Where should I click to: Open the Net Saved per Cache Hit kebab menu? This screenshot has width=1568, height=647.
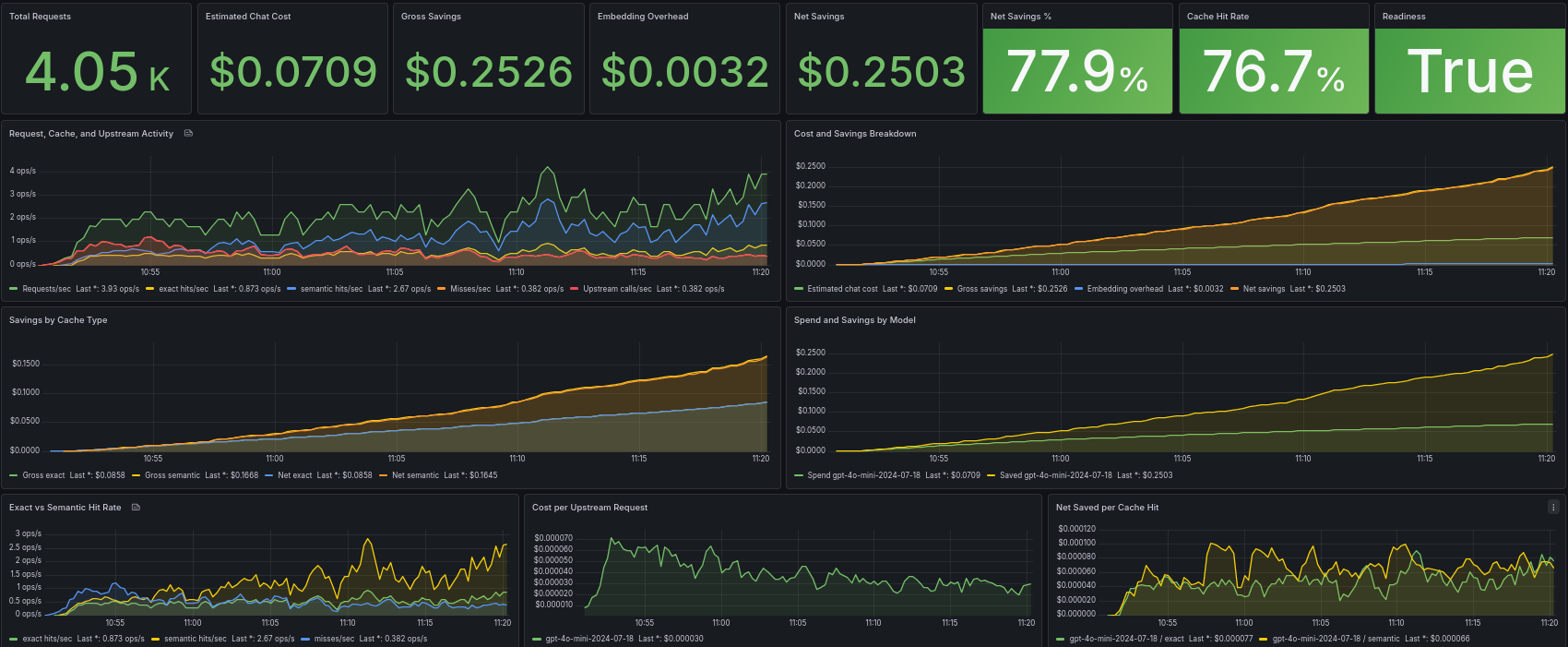coord(1553,507)
